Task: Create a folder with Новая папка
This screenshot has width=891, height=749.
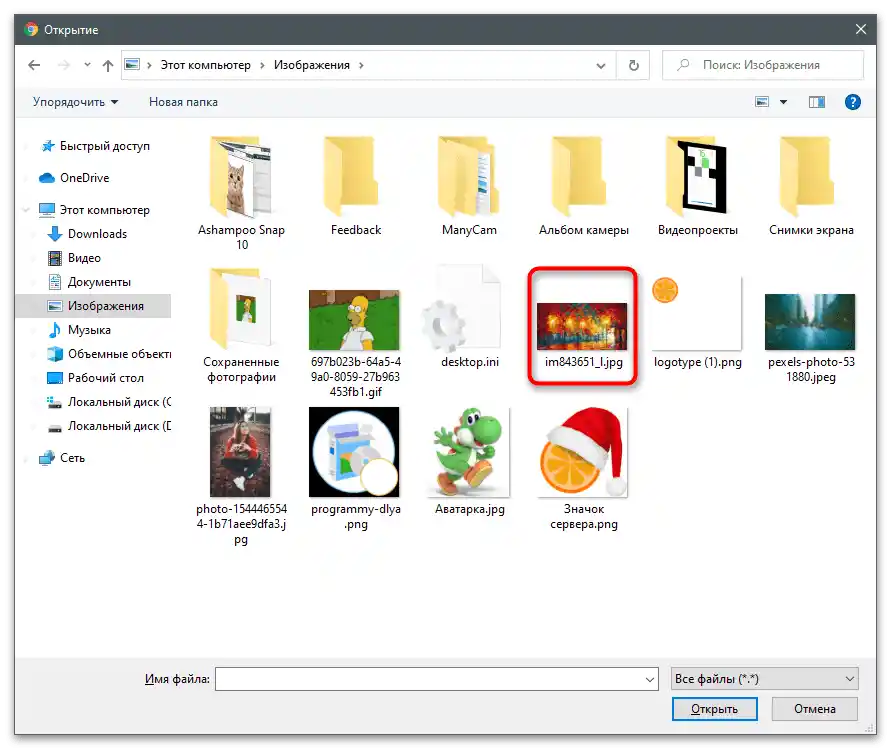Action: click(183, 102)
